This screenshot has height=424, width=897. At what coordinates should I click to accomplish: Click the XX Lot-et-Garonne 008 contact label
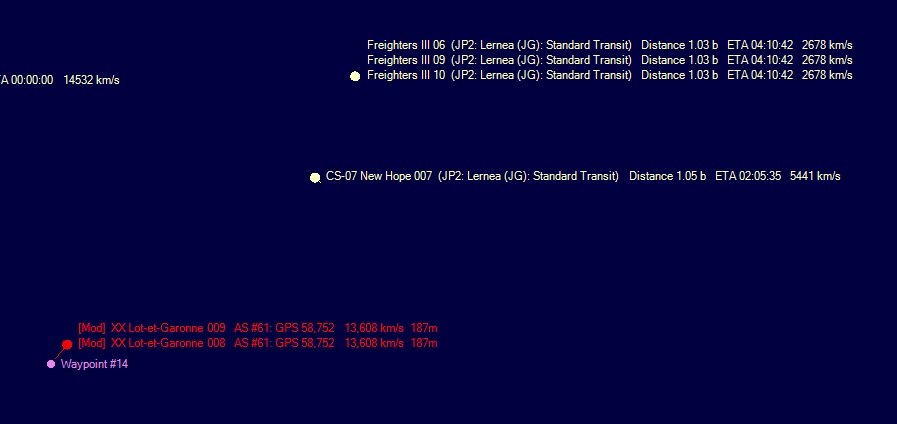point(168,343)
